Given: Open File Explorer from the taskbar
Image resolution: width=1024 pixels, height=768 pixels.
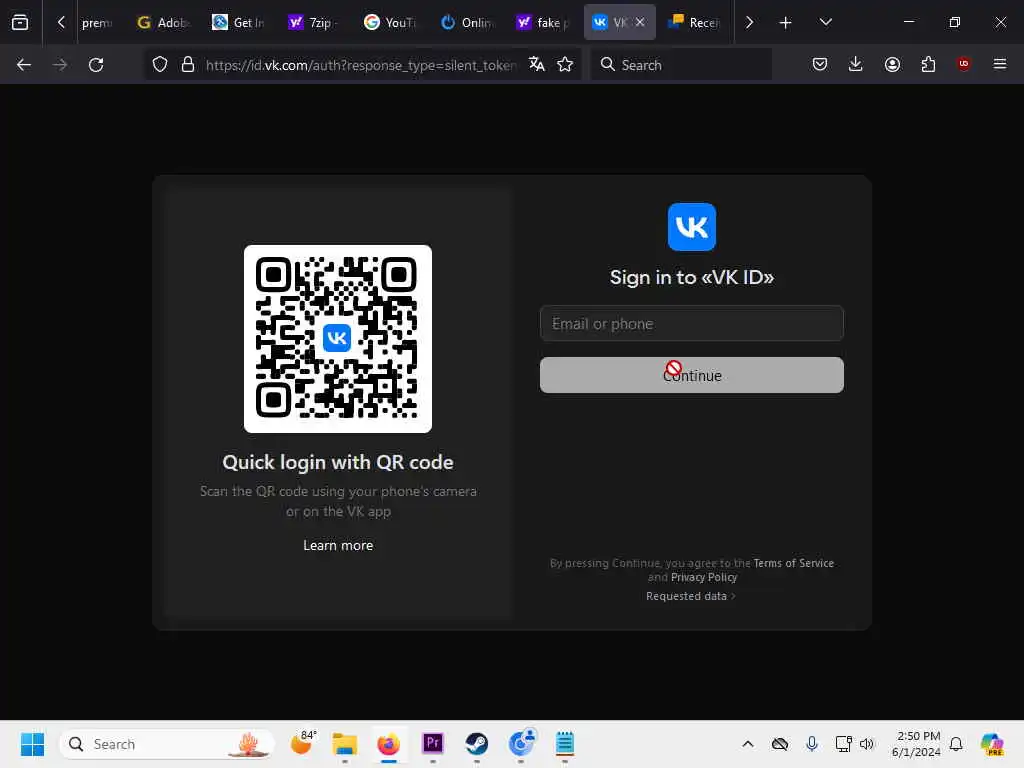Looking at the screenshot, I should tap(345, 744).
